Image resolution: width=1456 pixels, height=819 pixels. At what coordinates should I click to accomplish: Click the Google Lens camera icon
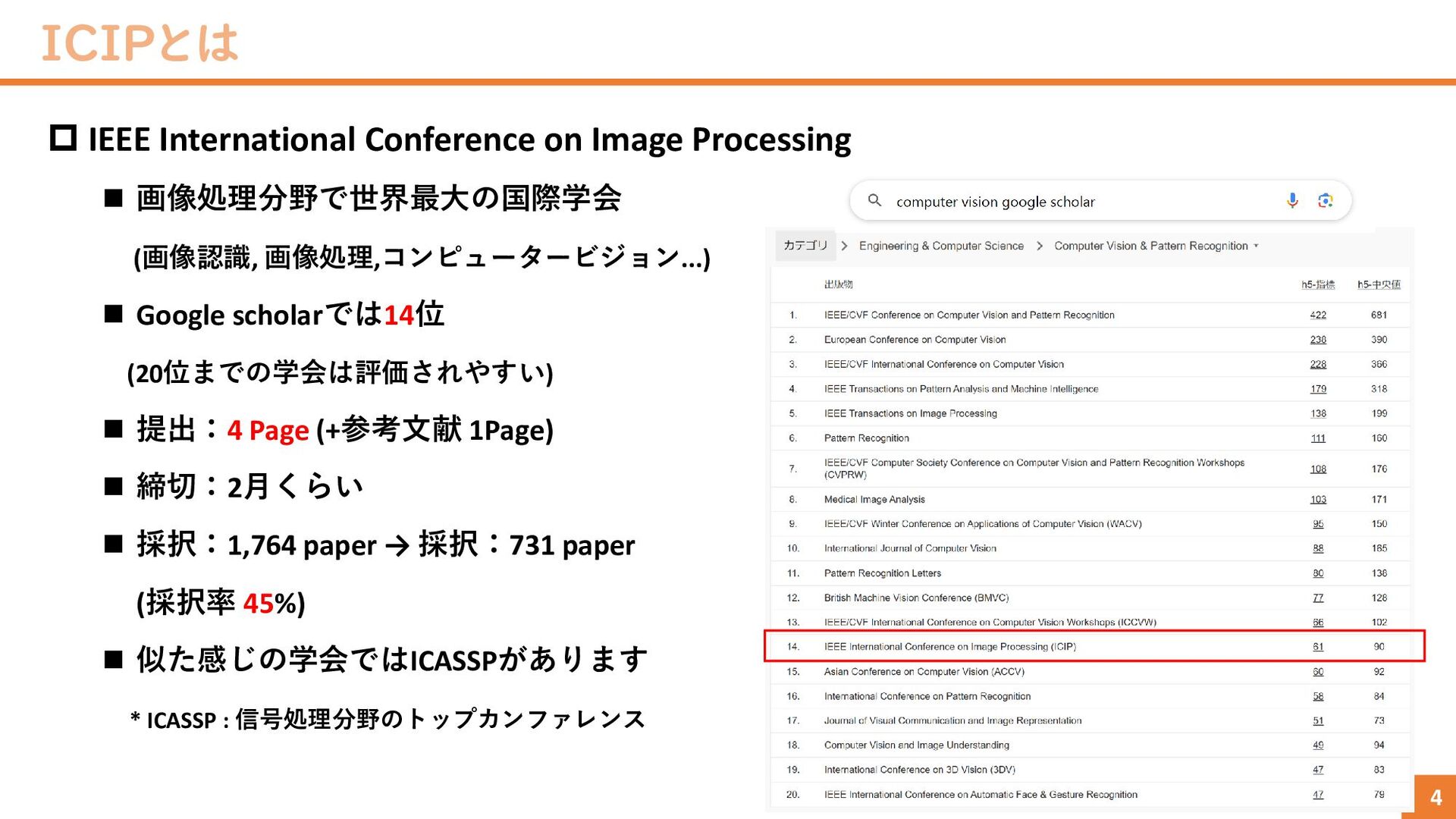(x=1326, y=200)
